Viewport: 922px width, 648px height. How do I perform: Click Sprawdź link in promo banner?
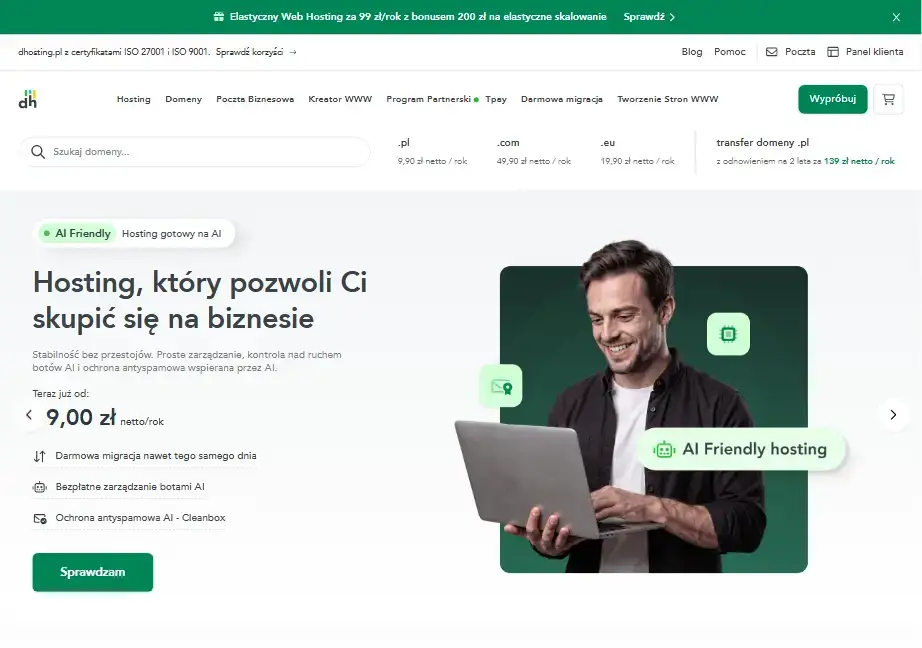[644, 16]
